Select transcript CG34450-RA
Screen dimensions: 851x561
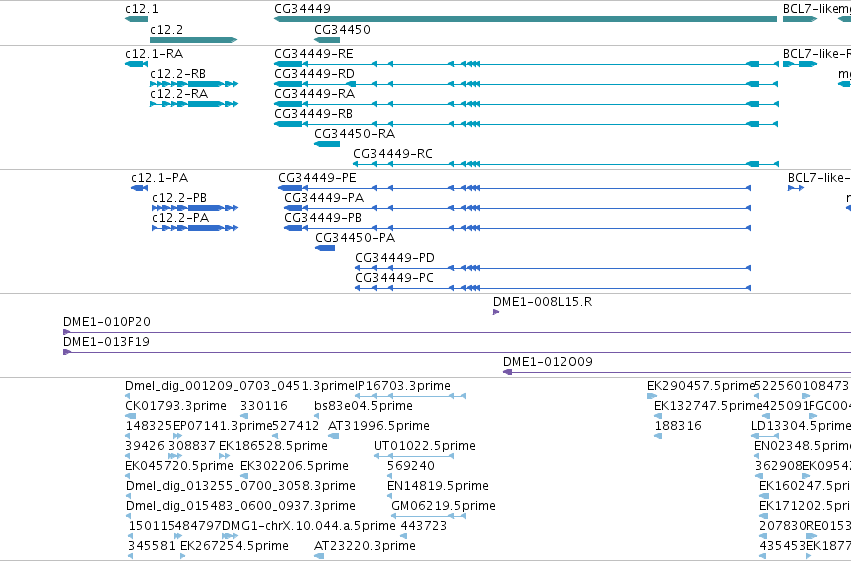coord(327,144)
